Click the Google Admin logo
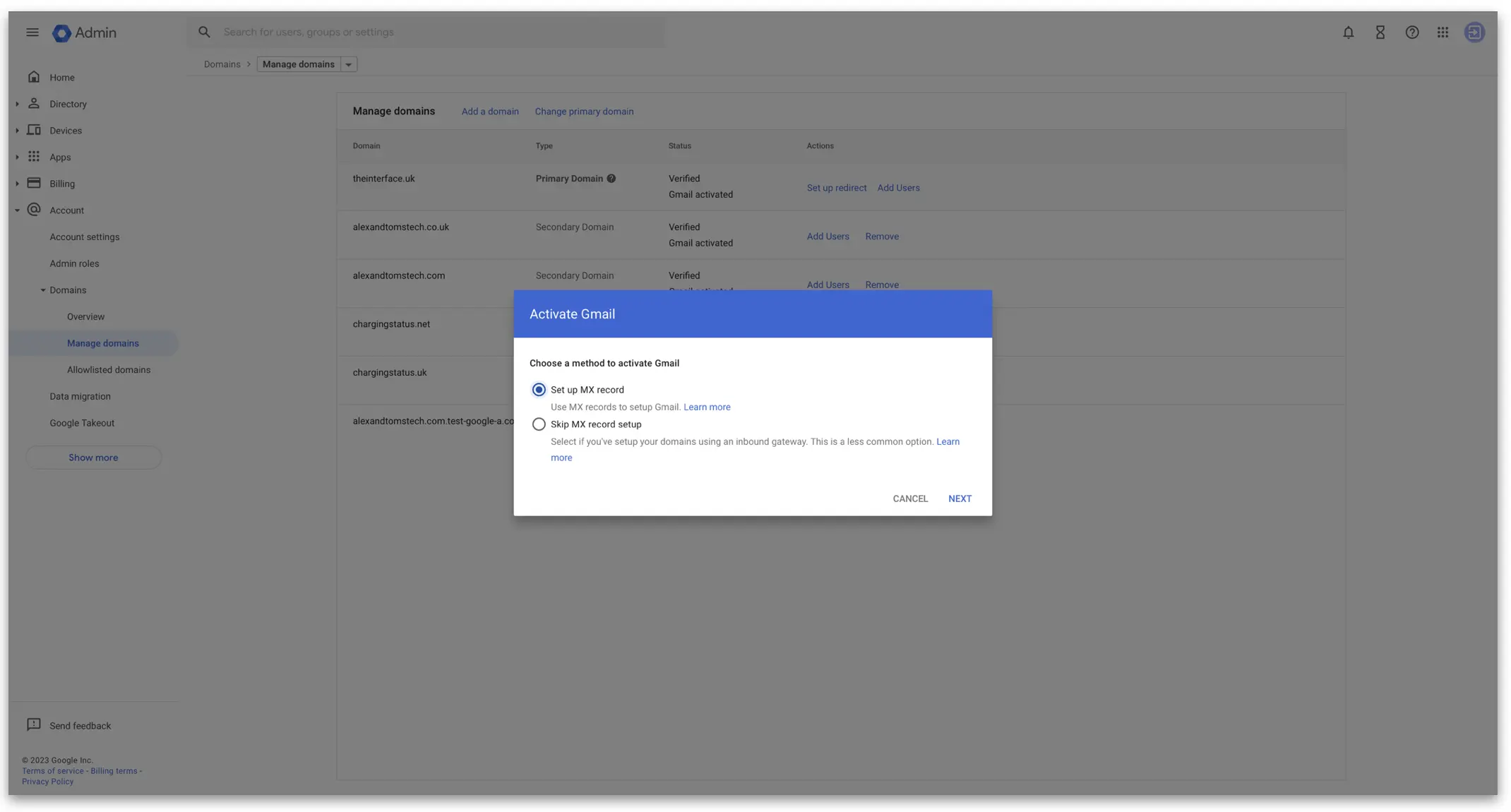The height and width of the screenshot is (812, 1511). click(x=84, y=33)
